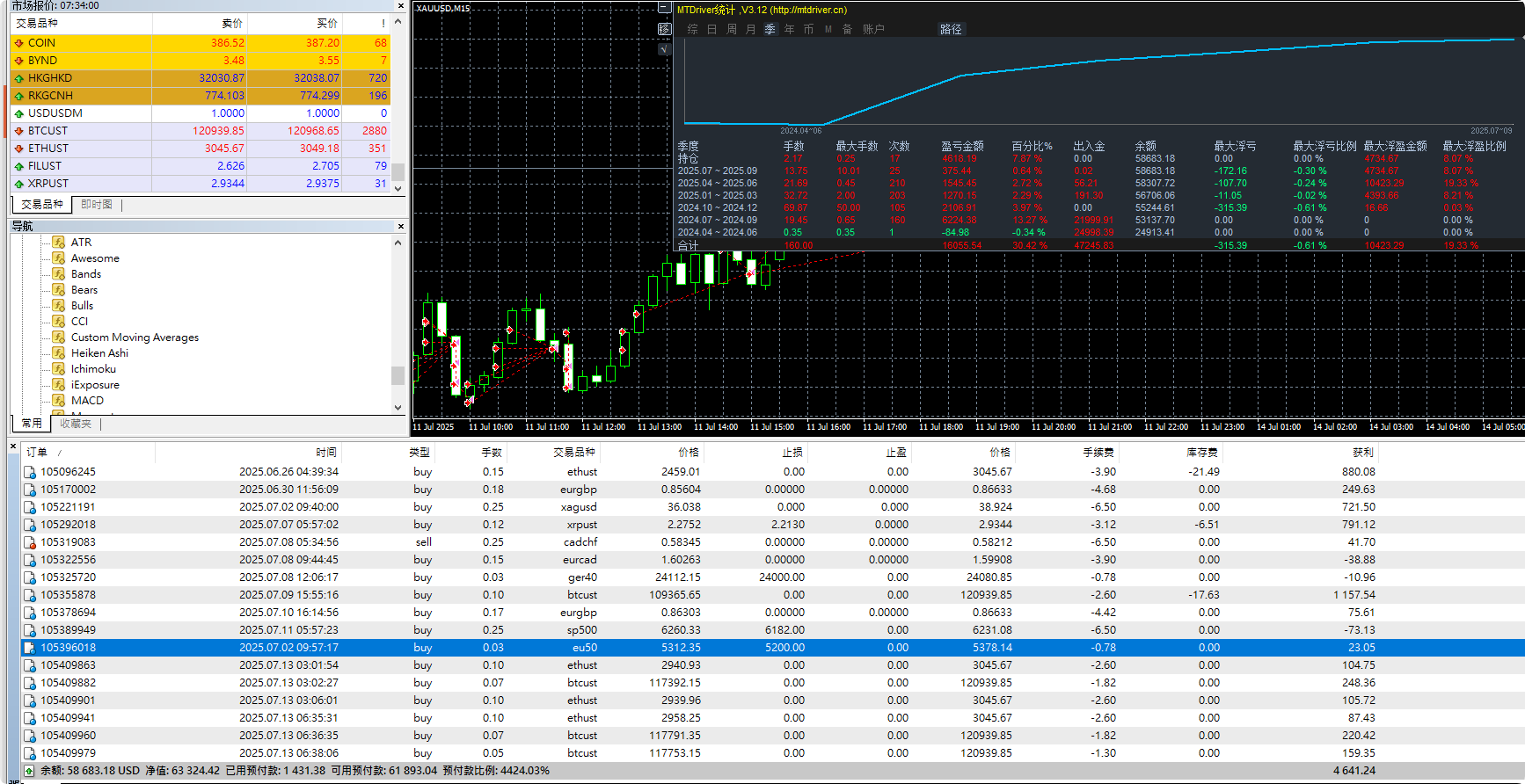Click the order icon for order 105409979
The image size is (1525, 784).
tap(30, 753)
